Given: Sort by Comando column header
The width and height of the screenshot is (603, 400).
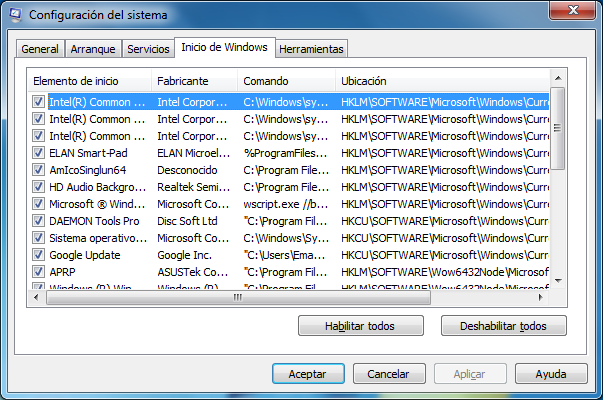Looking at the screenshot, I should pyautogui.click(x=287, y=81).
